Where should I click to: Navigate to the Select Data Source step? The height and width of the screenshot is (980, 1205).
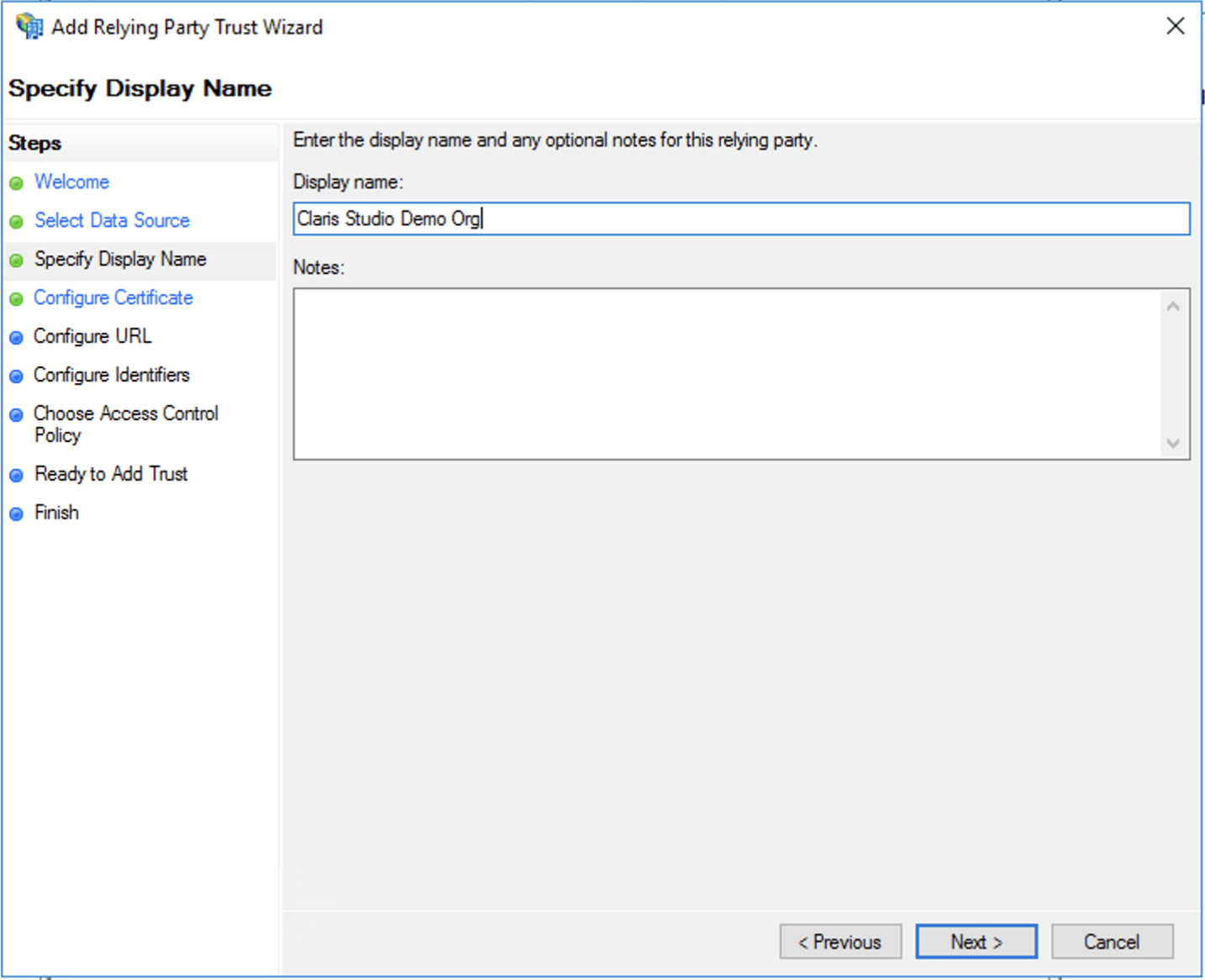[x=112, y=220]
